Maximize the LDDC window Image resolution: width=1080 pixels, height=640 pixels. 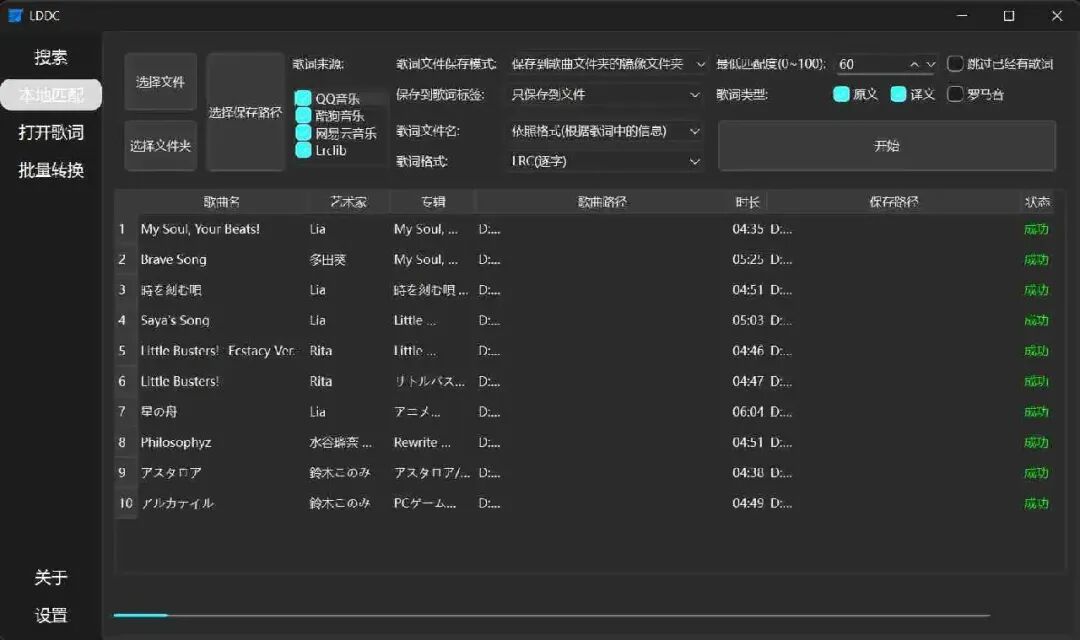1009,15
